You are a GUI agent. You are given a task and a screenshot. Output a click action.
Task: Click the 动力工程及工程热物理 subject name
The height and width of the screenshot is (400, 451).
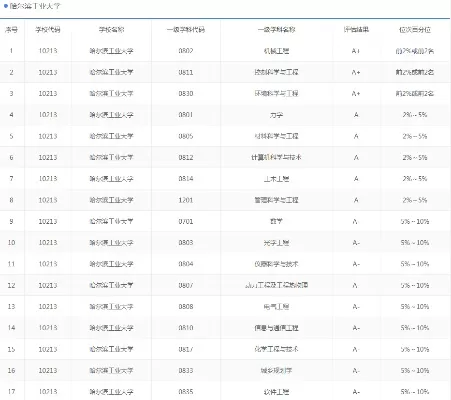[x=276, y=286]
